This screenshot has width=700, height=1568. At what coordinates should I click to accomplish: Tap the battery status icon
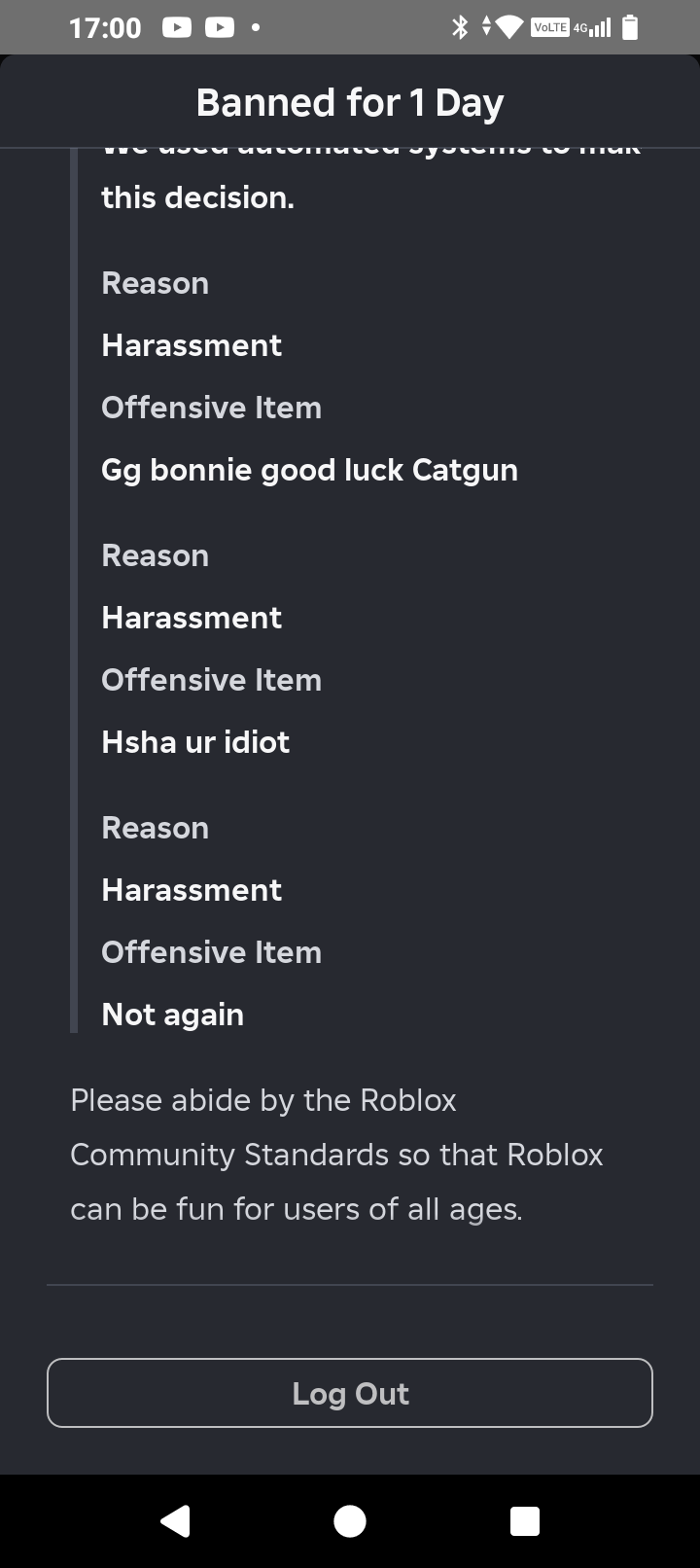pyautogui.click(x=630, y=27)
